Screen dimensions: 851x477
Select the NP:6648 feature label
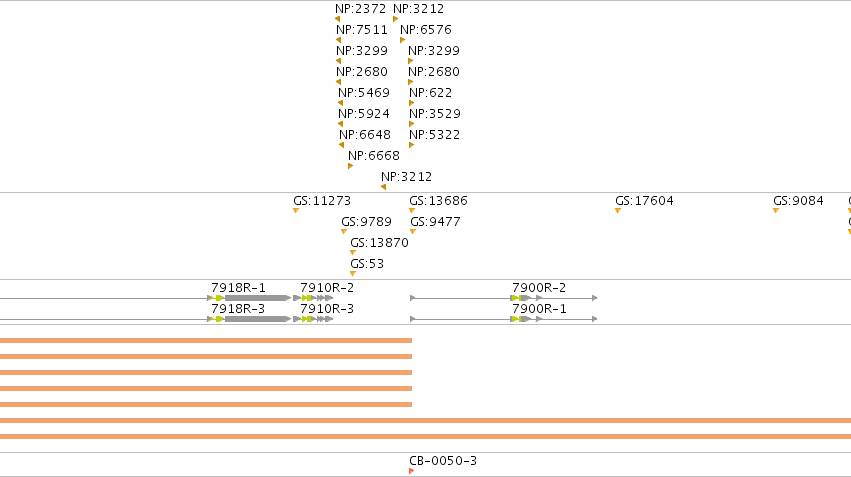pyautogui.click(x=365, y=135)
